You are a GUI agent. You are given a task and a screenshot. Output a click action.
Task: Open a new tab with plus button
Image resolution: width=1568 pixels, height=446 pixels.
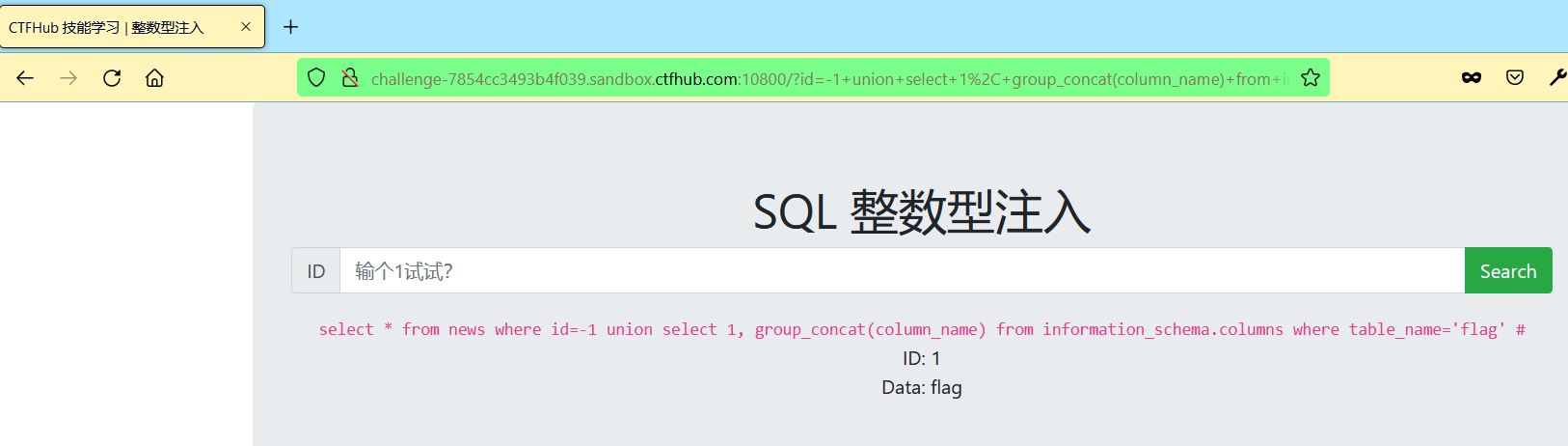click(x=290, y=27)
